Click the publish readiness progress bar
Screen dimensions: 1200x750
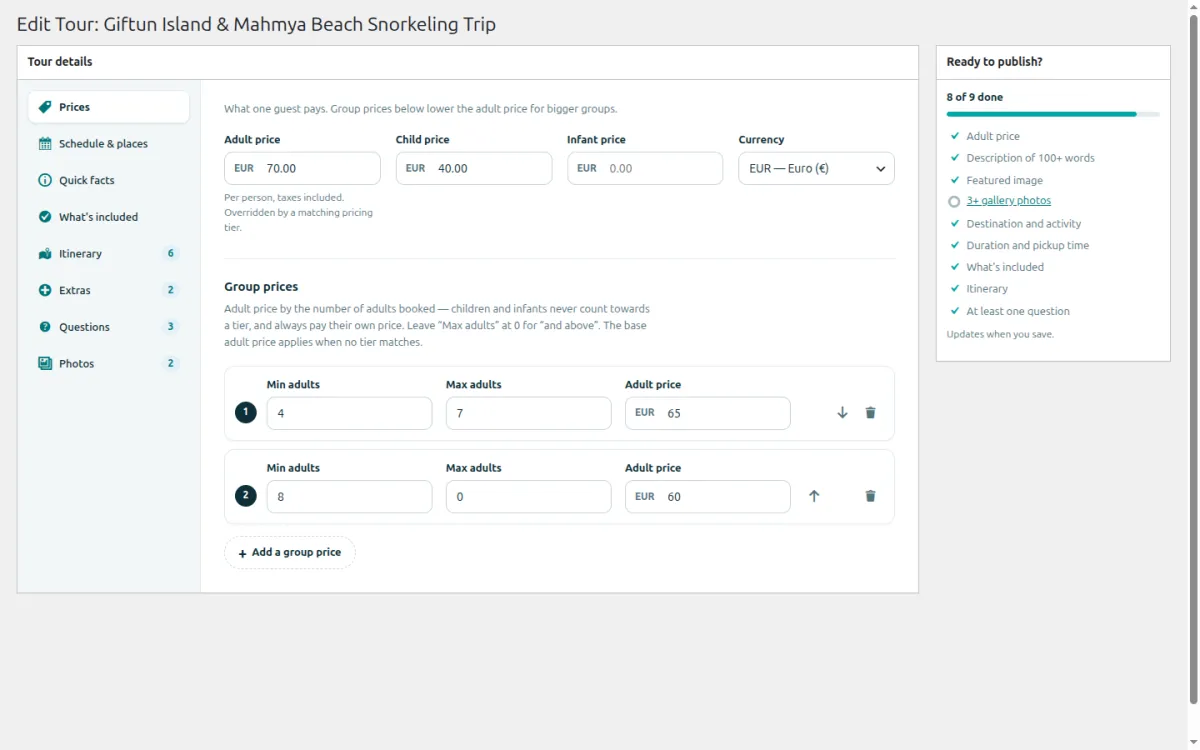(x=1053, y=114)
